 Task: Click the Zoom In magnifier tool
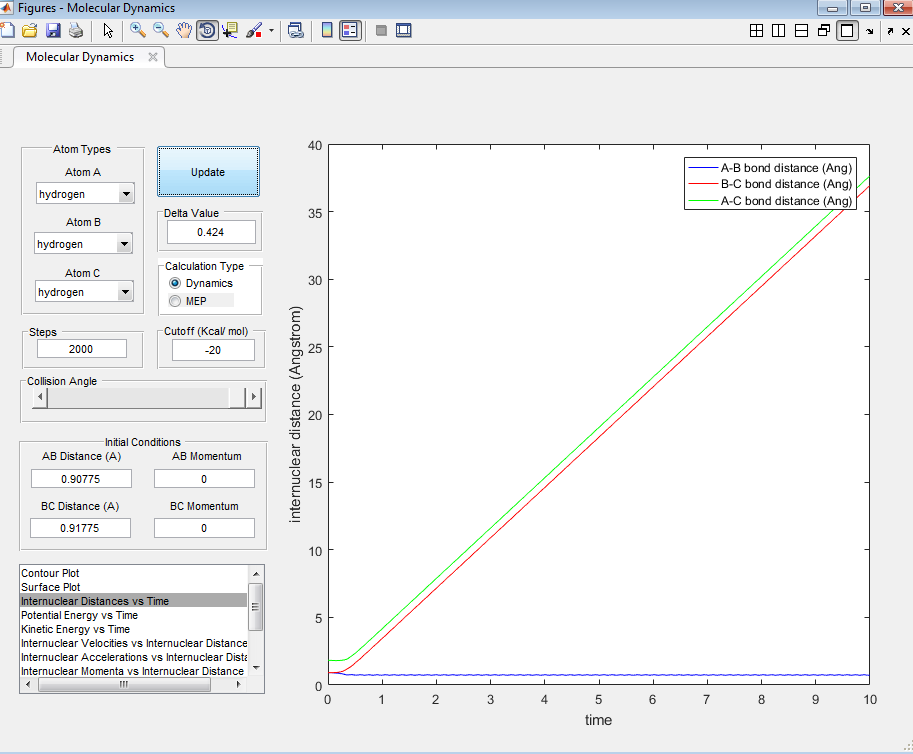138,30
